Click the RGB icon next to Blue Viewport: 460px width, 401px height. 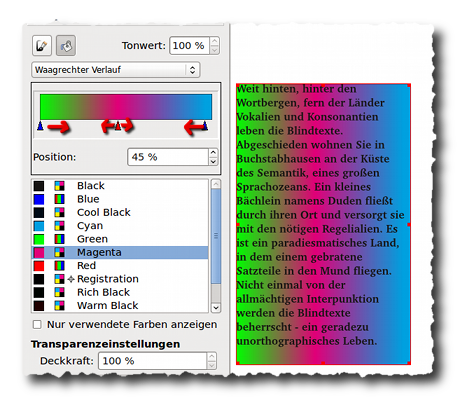click(x=59, y=199)
